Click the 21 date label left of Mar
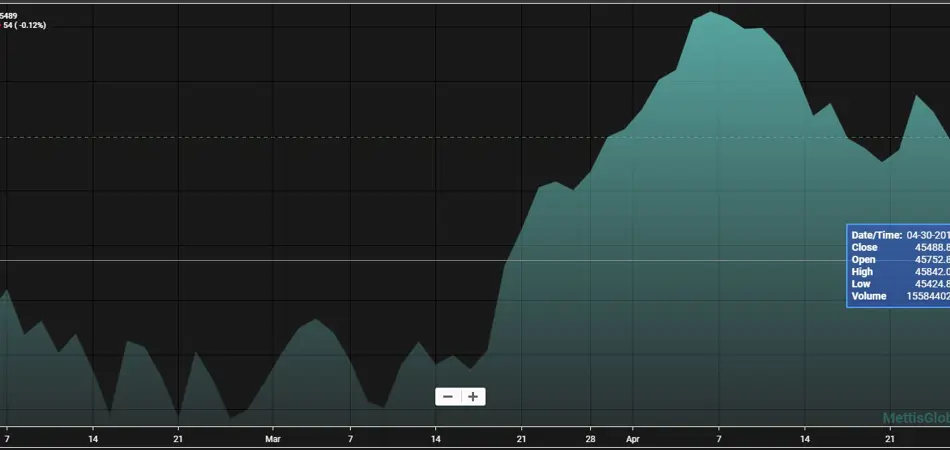This screenshot has width=950, height=450. [178, 438]
